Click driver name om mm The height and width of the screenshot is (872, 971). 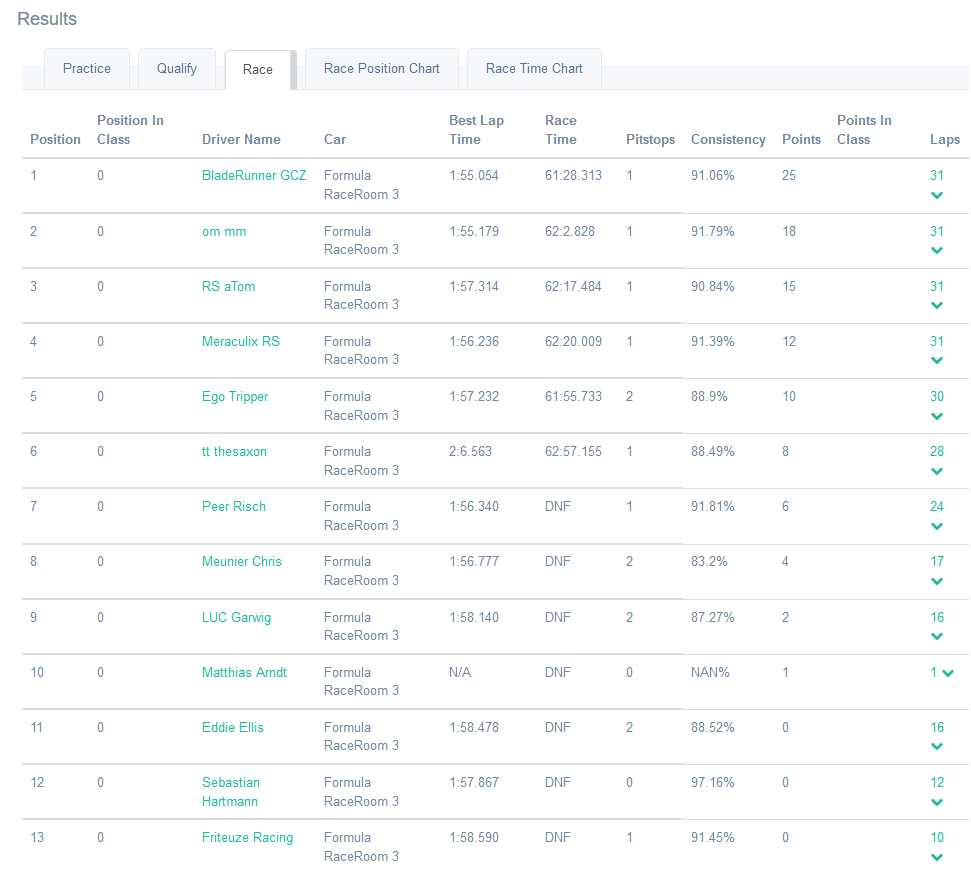pos(224,232)
